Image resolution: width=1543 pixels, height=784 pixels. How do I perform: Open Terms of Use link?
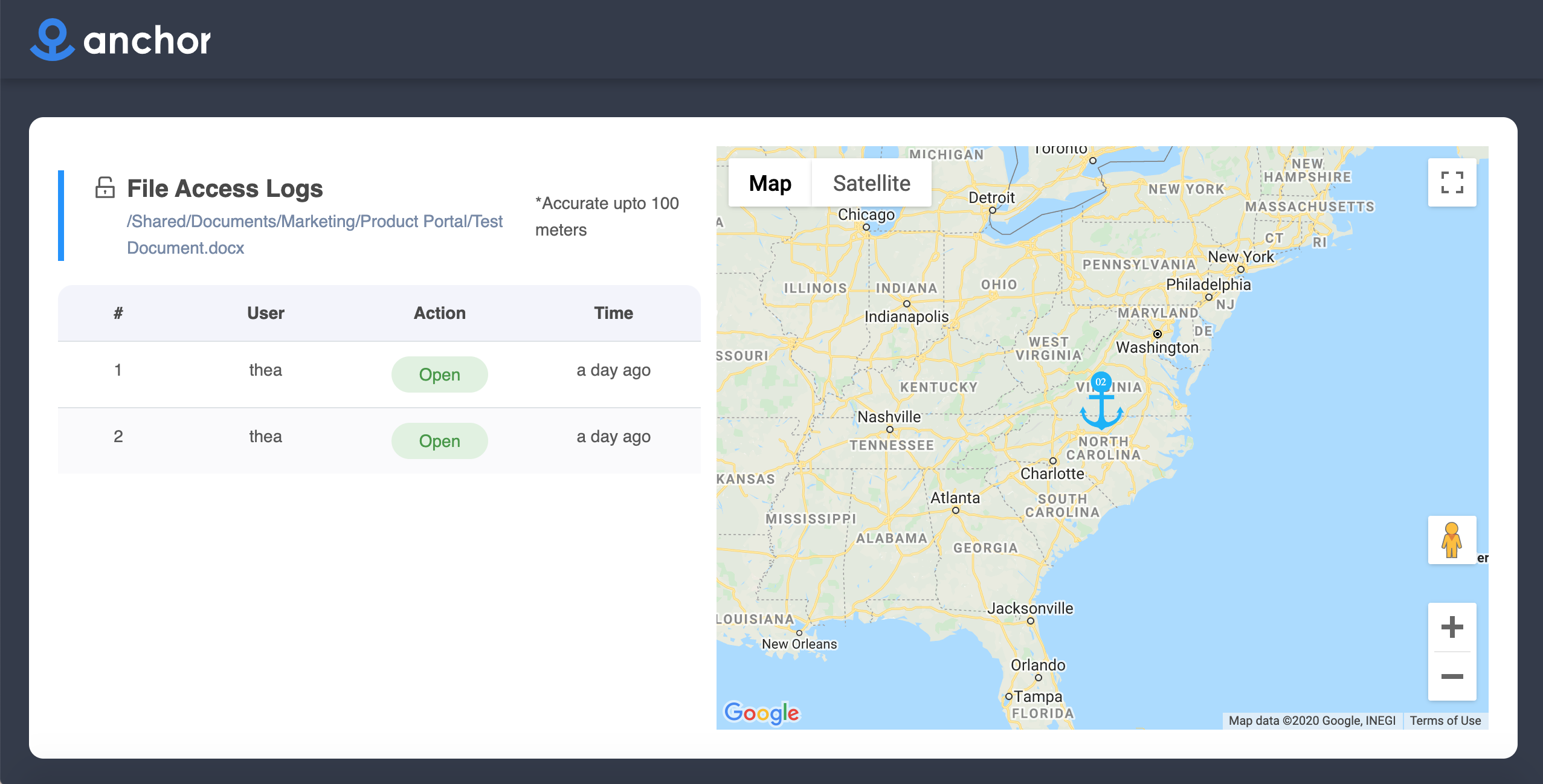coord(1445,721)
